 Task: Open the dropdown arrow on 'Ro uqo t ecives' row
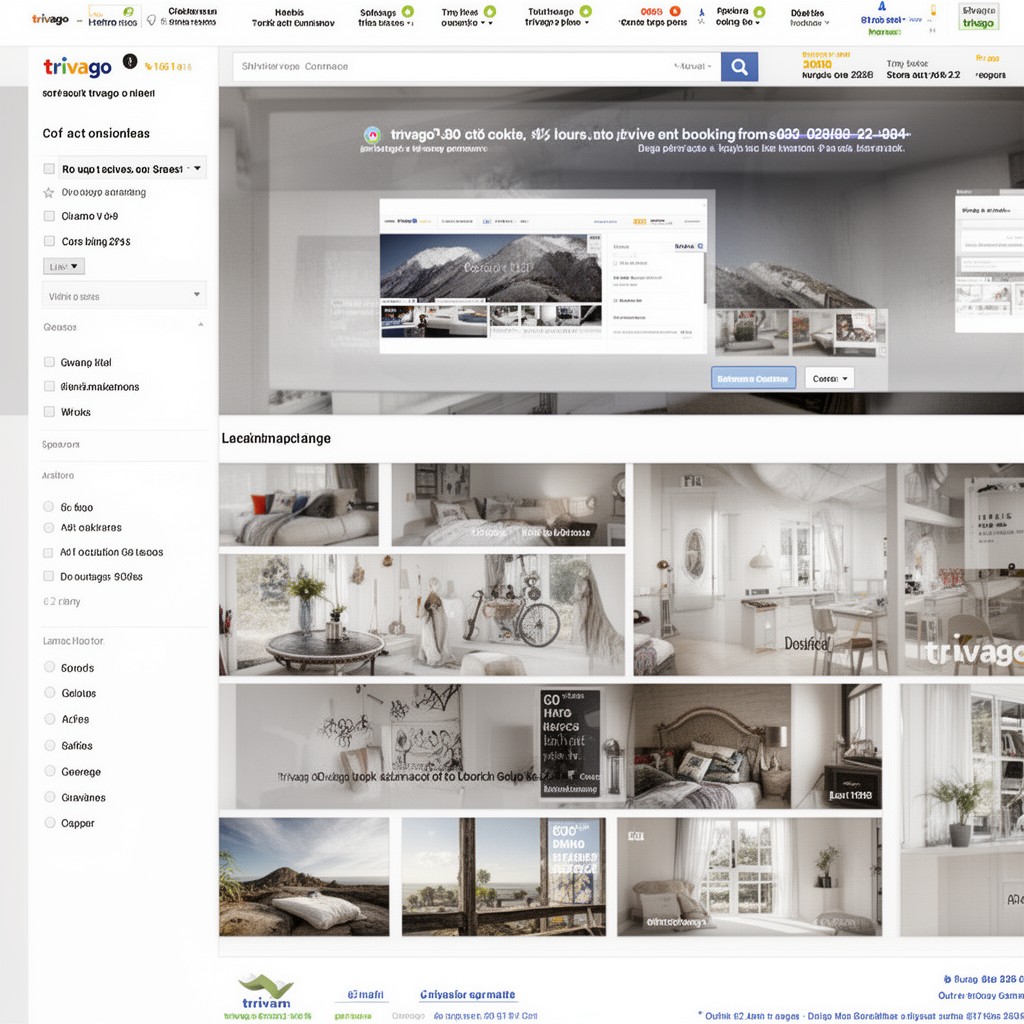(x=197, y=168)
